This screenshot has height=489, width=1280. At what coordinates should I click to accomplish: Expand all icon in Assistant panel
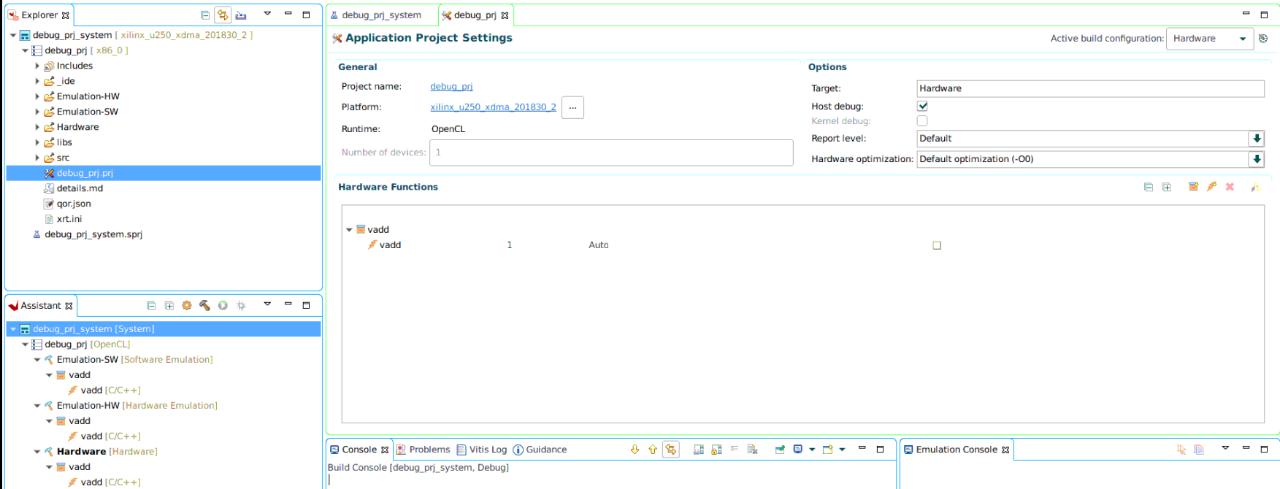169,305
